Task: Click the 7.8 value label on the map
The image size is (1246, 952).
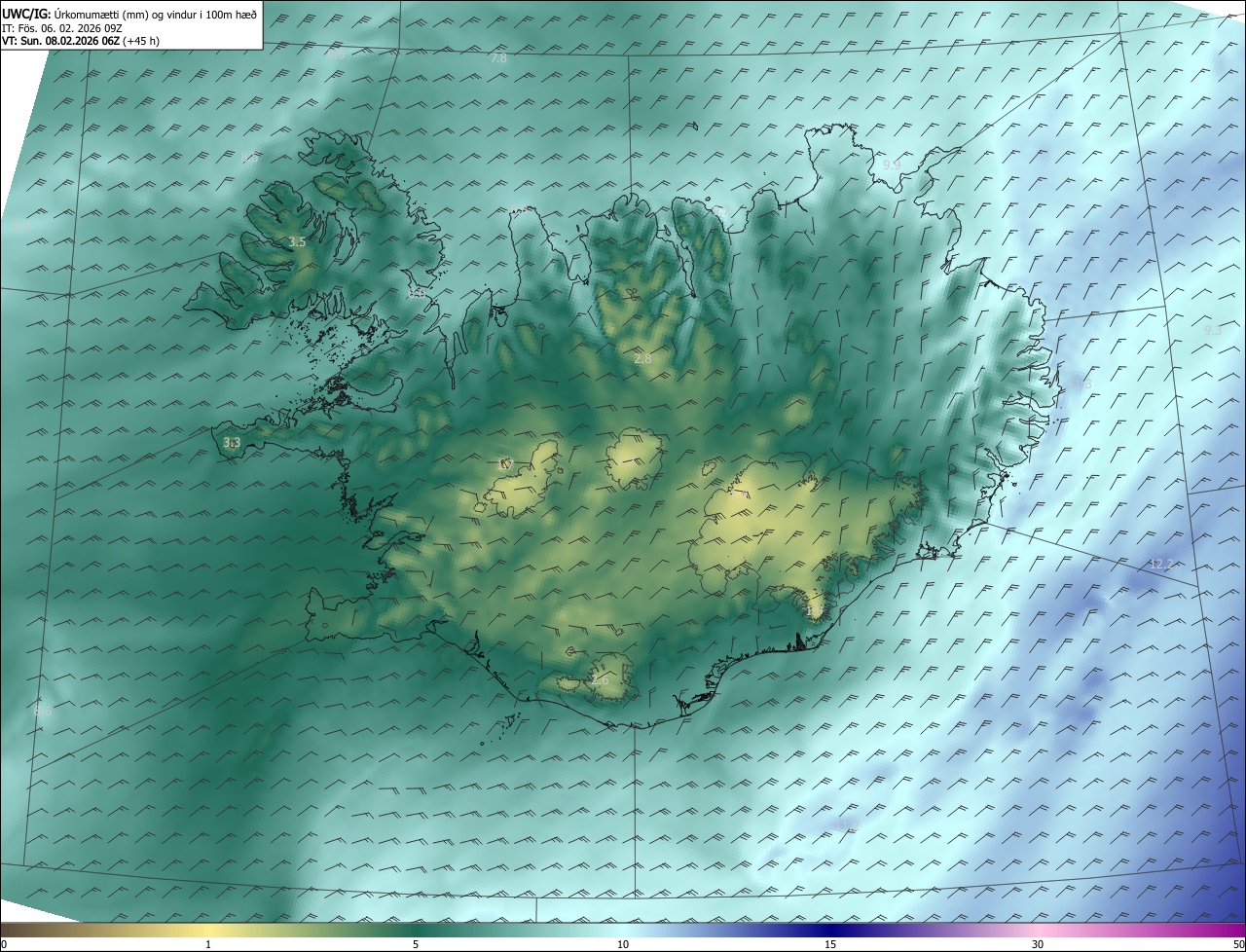Action: (x=498, y=59)
